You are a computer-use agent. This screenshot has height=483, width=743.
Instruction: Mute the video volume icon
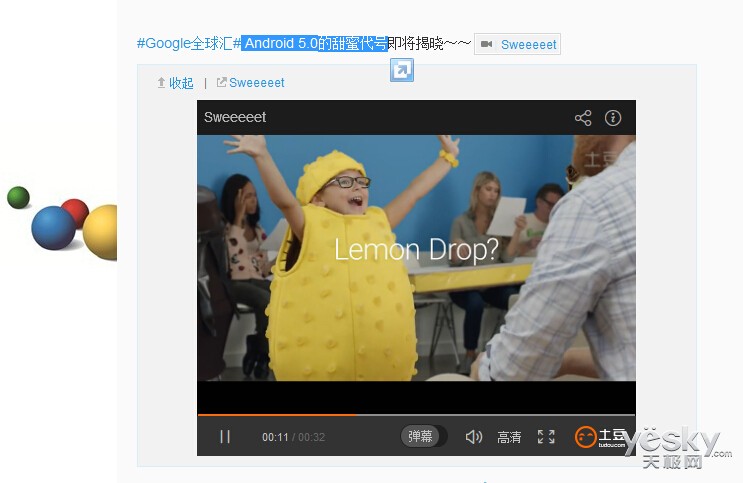(x=473, y=437)
